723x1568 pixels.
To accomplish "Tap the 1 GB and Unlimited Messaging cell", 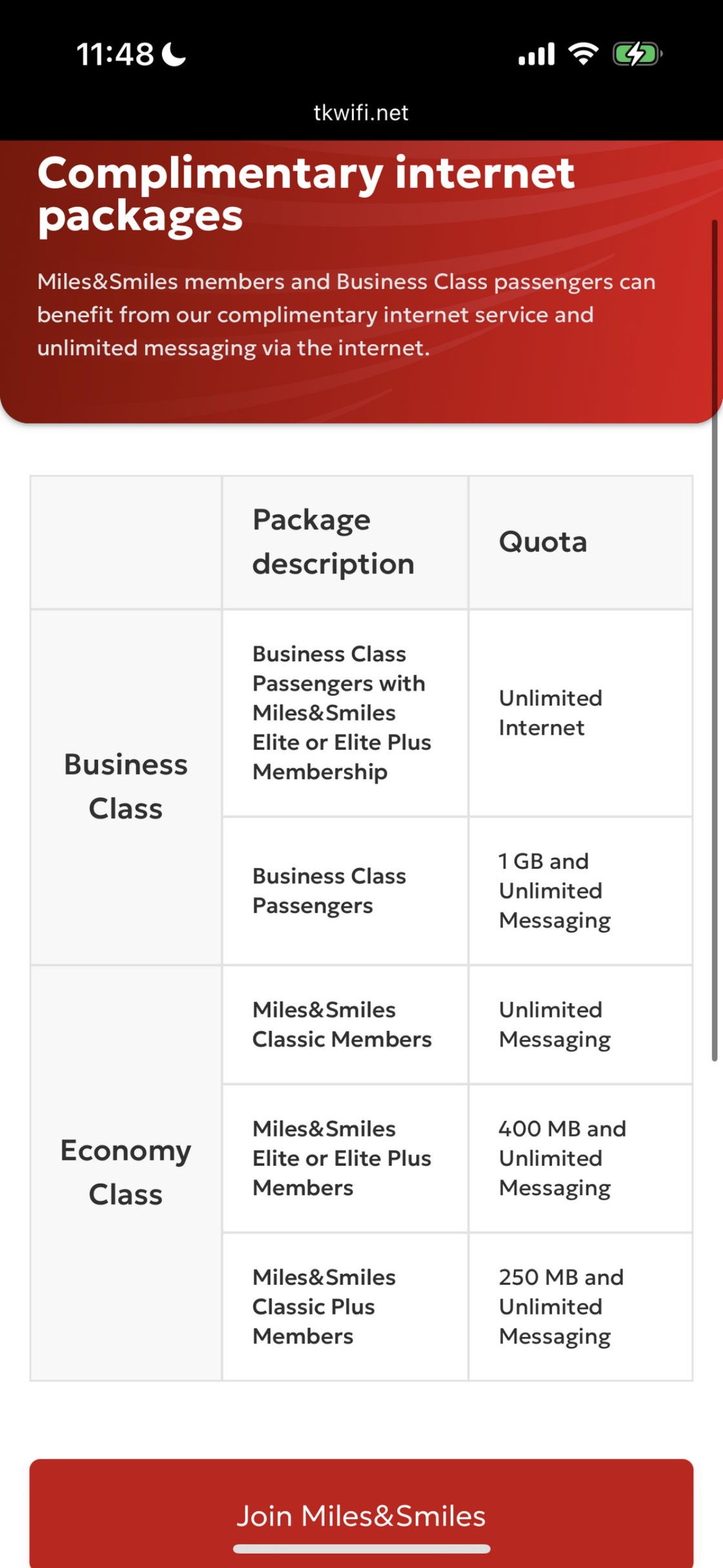I will point(554,890).
